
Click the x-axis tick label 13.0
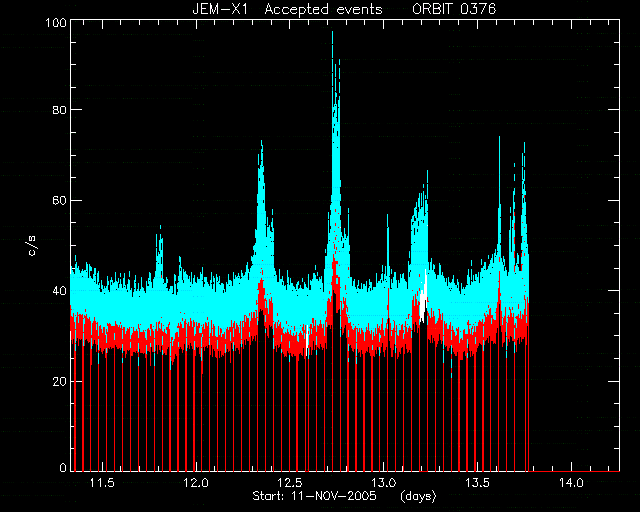pos(384,483)
